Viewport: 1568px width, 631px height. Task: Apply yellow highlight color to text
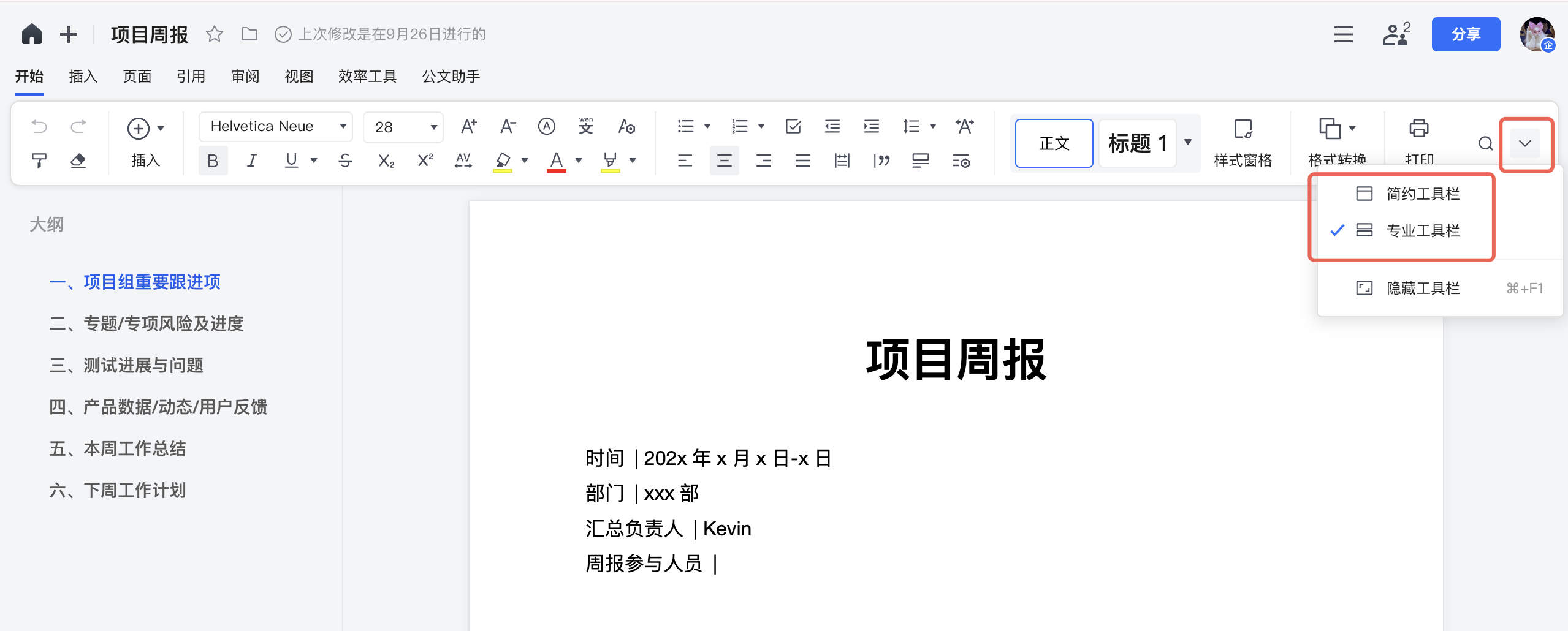tap(503, 162)
